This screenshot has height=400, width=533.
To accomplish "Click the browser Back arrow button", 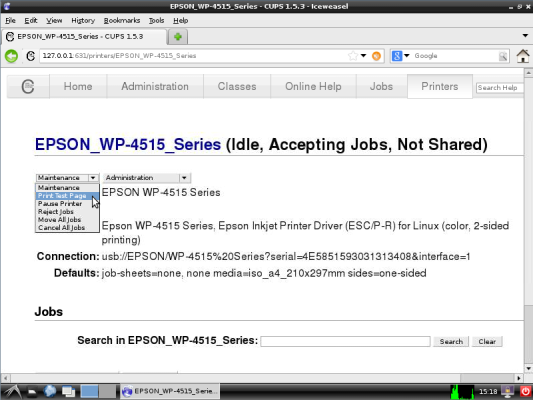I will click(x=11, y=56).
